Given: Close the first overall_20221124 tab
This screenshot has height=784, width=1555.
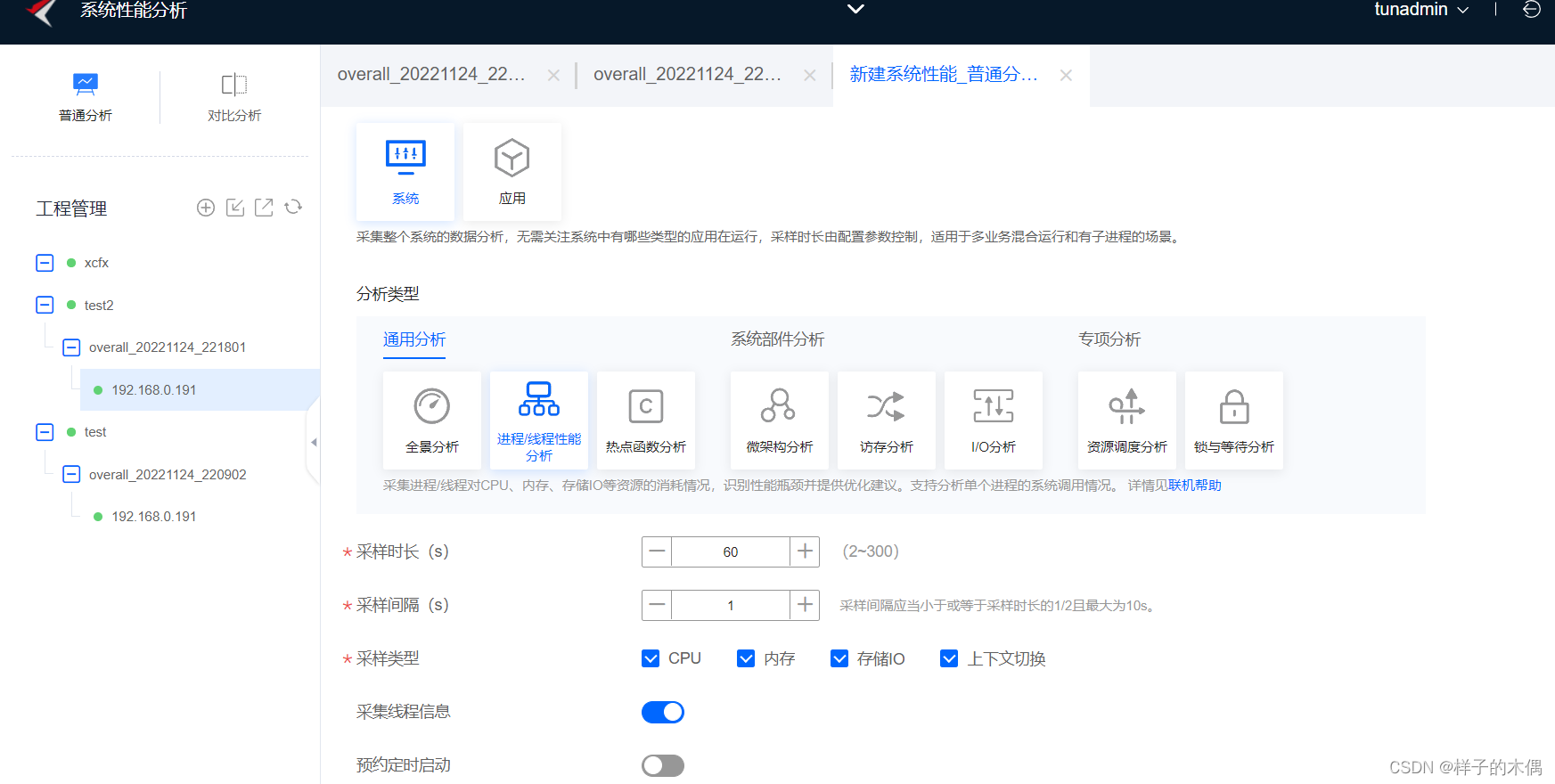Looking at the screenshot, I should point(553,76).
